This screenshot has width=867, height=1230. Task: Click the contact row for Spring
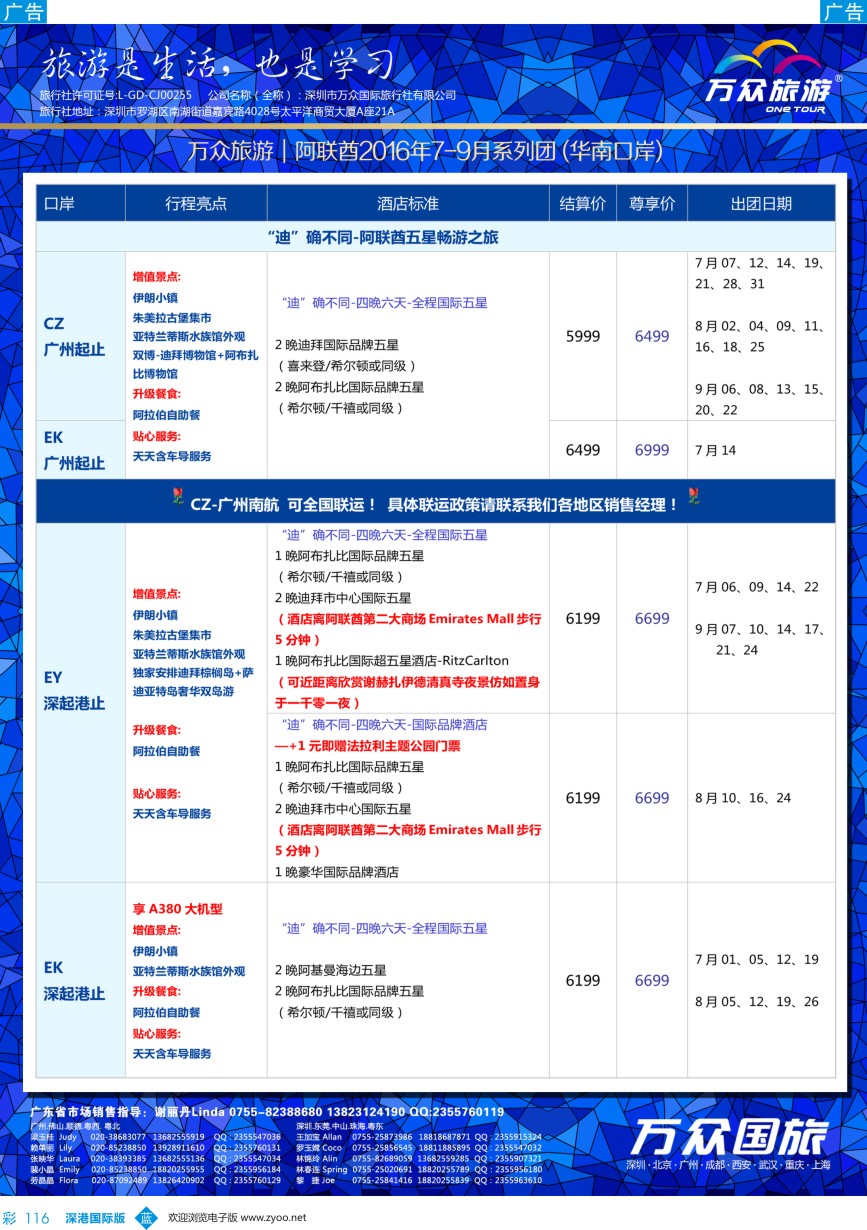pos(419,1170)
